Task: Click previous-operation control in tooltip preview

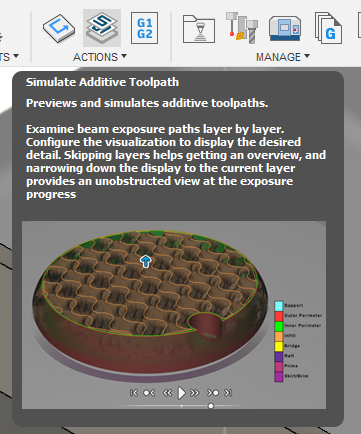Action: click(x=149, y=393)
